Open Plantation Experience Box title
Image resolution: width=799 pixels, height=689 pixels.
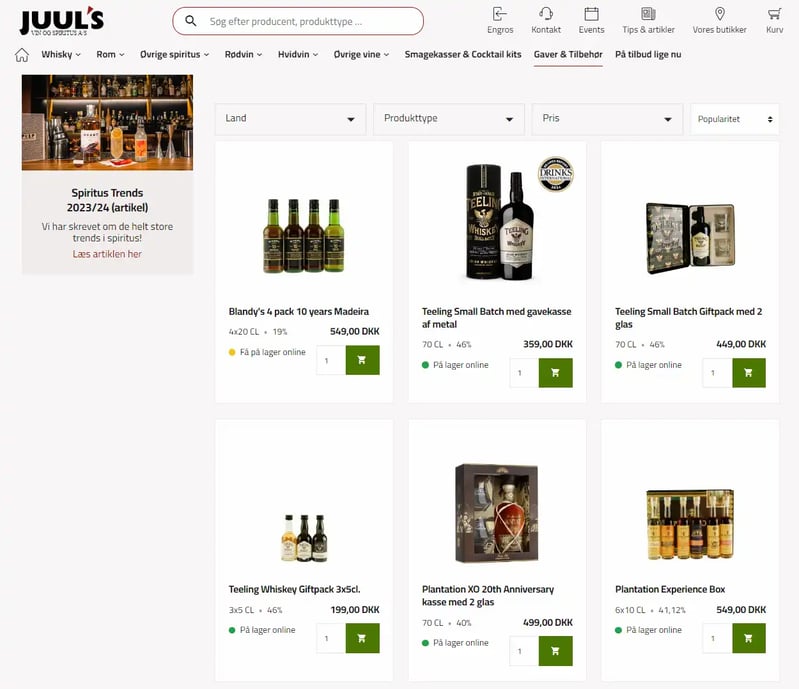point(670,589)
